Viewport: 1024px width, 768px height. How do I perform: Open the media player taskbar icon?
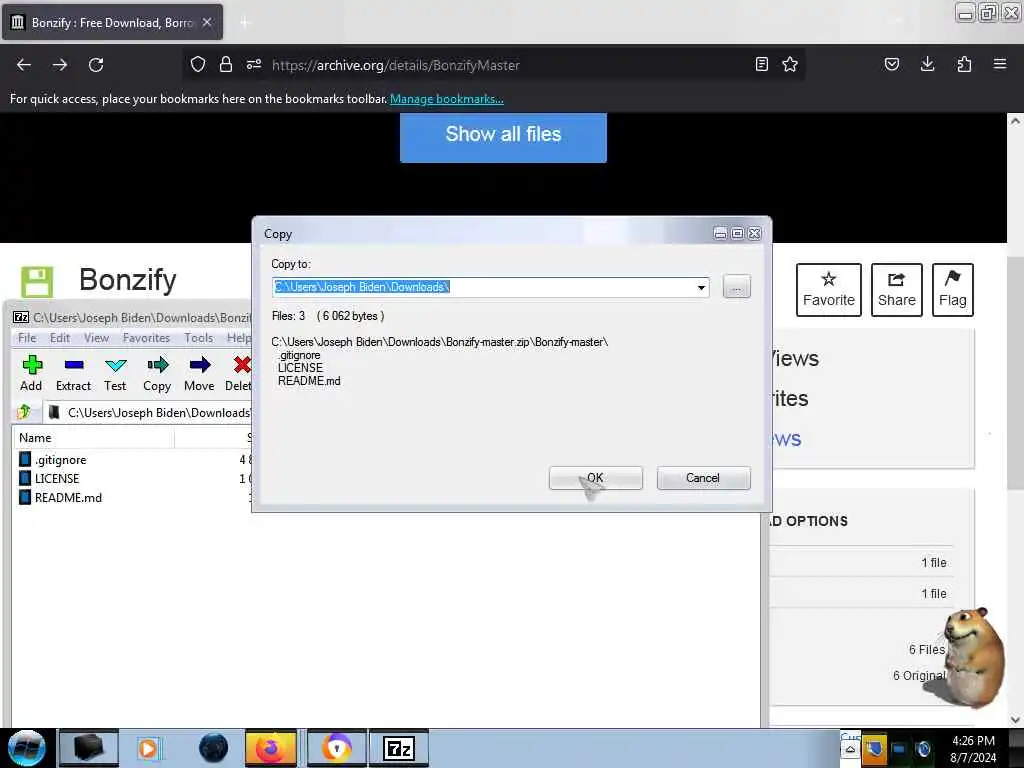tap(148, 748)
